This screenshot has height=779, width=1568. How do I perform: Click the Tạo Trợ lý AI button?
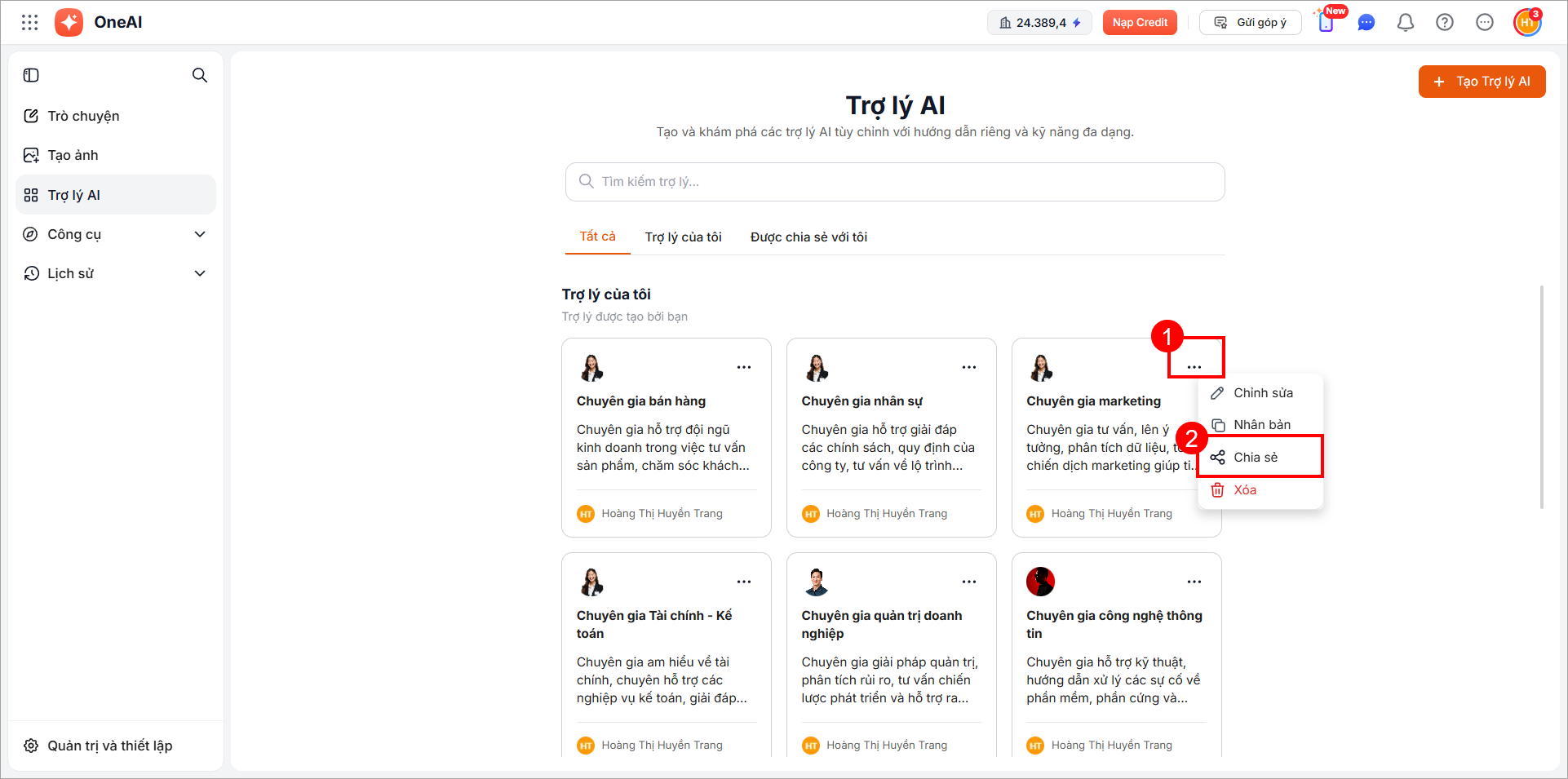(x=1482, y=82)
